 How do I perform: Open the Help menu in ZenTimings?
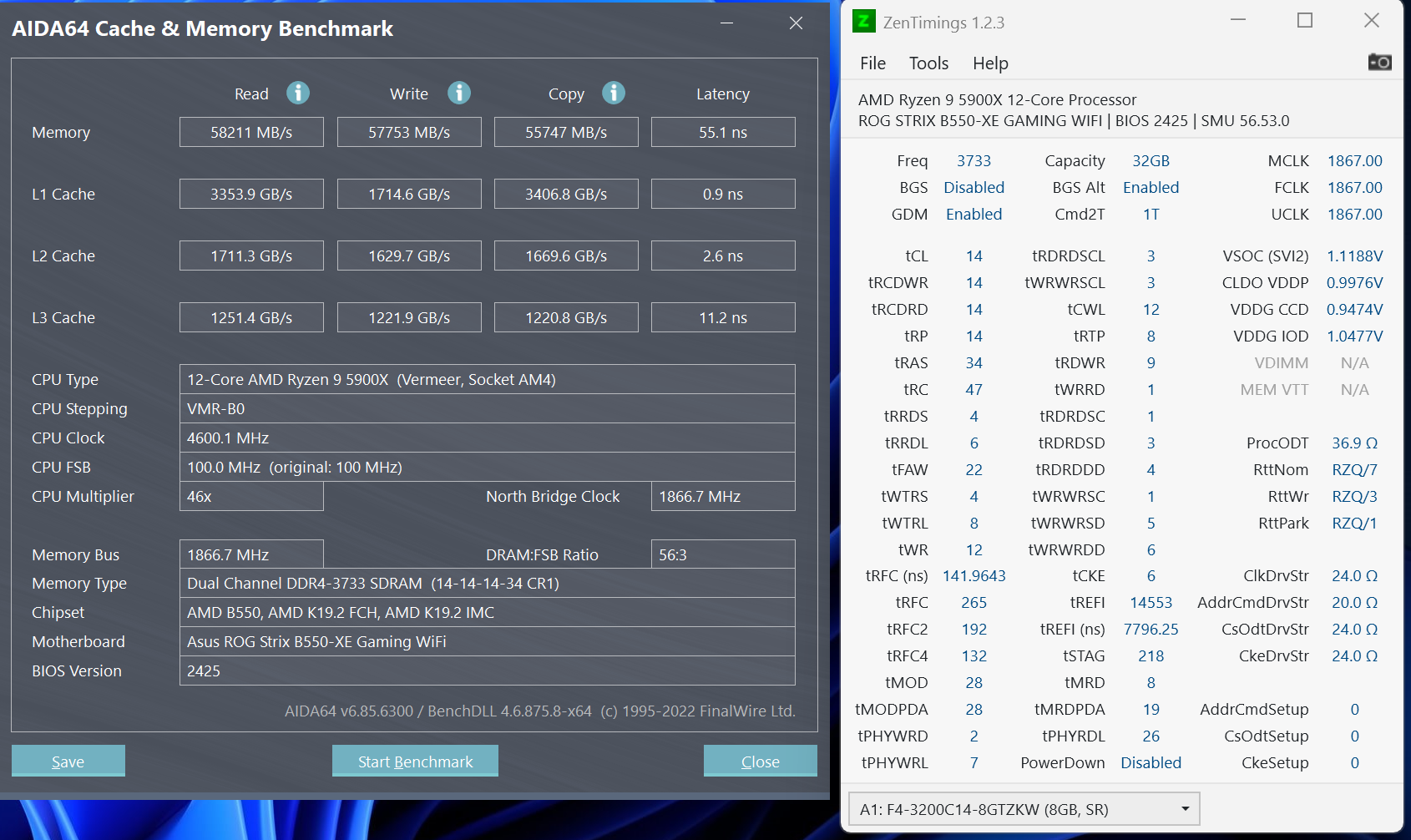point(990,63)
